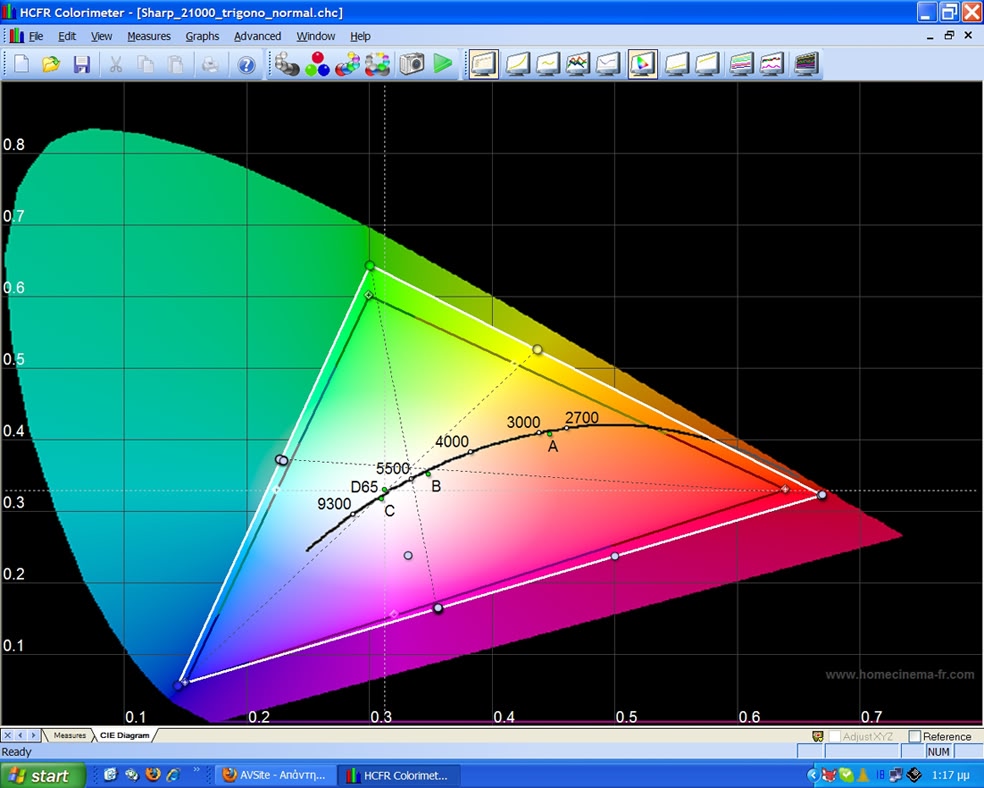
Task: Click the Open file folder icon
Action: click(51, 65)
